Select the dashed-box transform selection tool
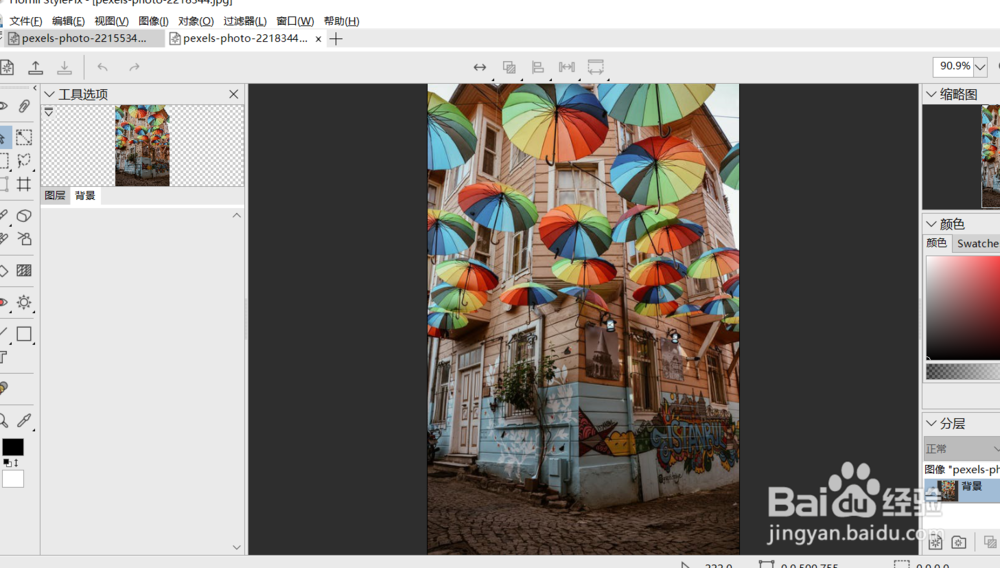 click(24, 137)
